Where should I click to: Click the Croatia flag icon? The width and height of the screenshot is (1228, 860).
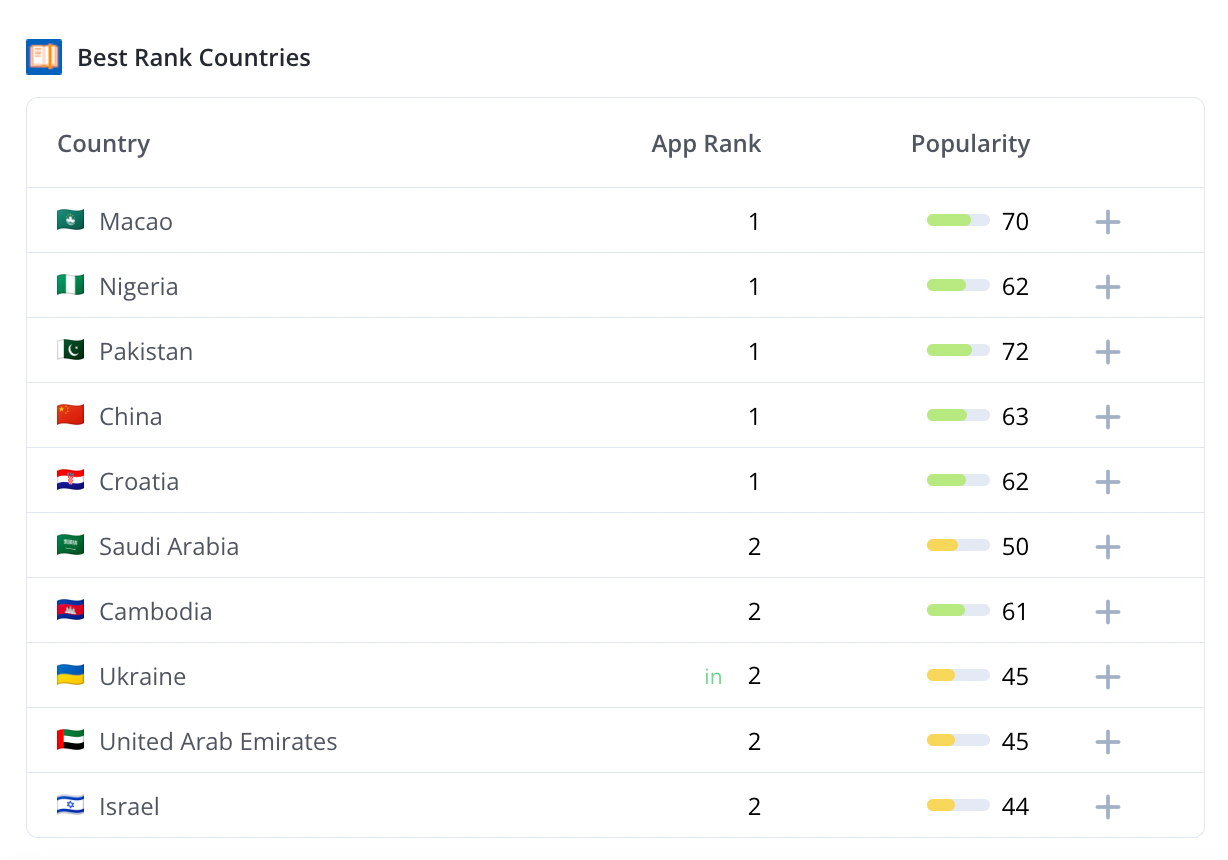coord(70,481)
